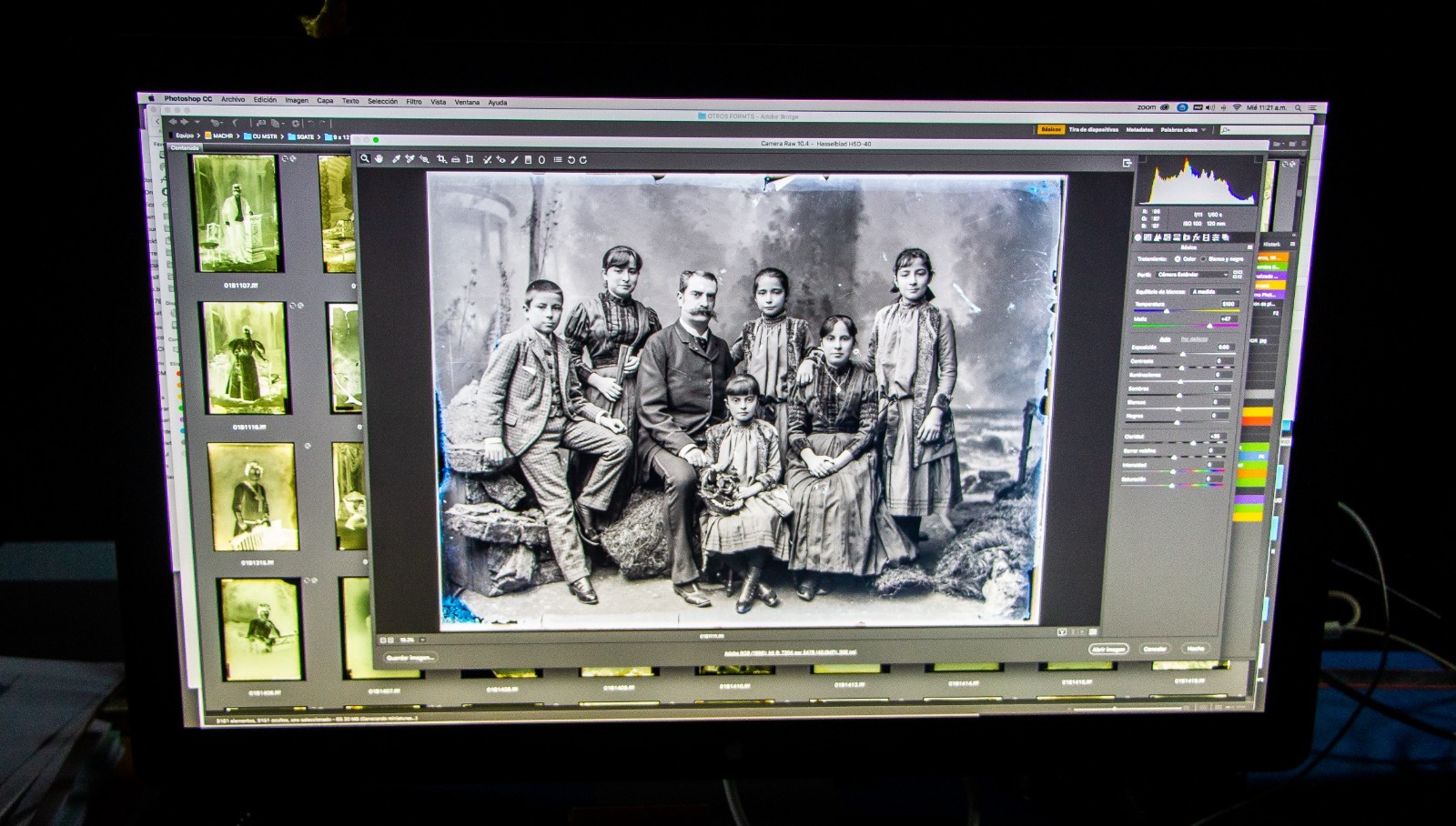Select the Targeted Adjustment tool

pos(424,160)
